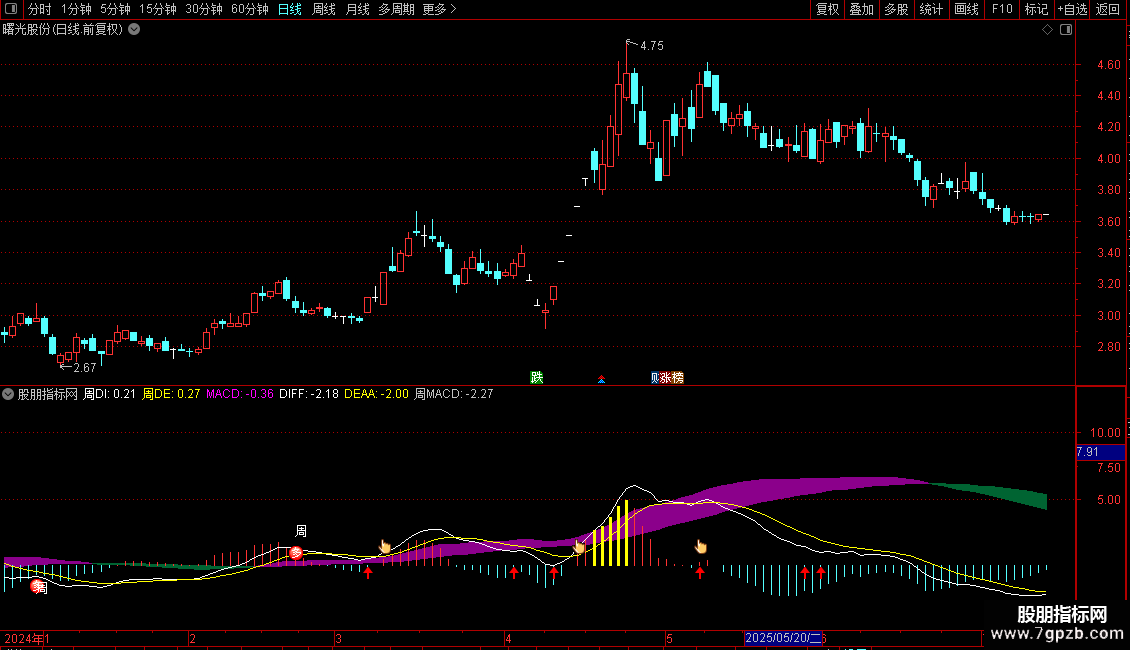Click the 周DI: 0.21 indicator value
Viewport: 1130px width, 650px height.
tap(110, 394)
